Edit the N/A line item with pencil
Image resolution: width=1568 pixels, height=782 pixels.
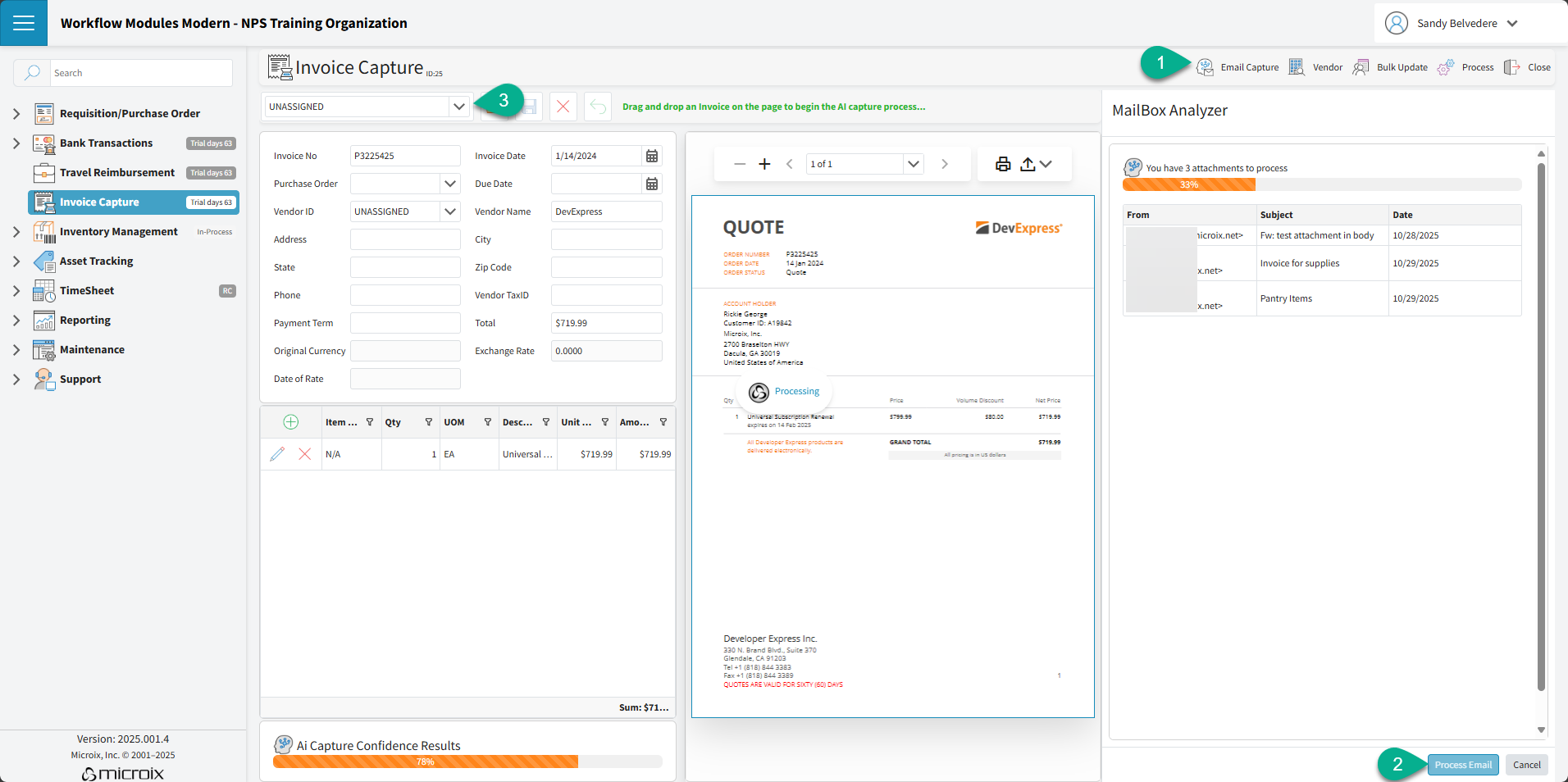coord(277,454)
